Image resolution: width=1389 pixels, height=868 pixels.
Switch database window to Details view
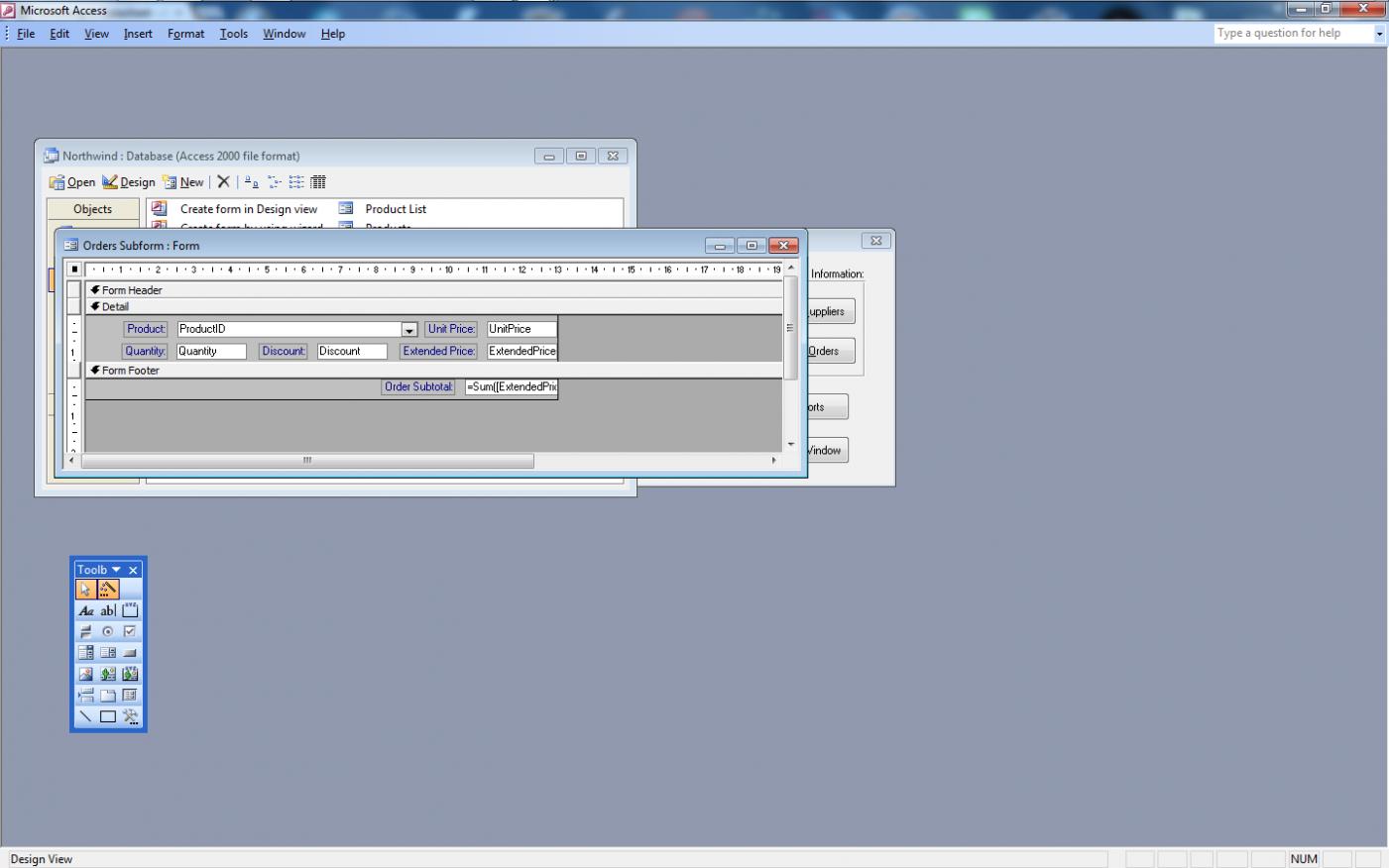[x=318, y=182]
